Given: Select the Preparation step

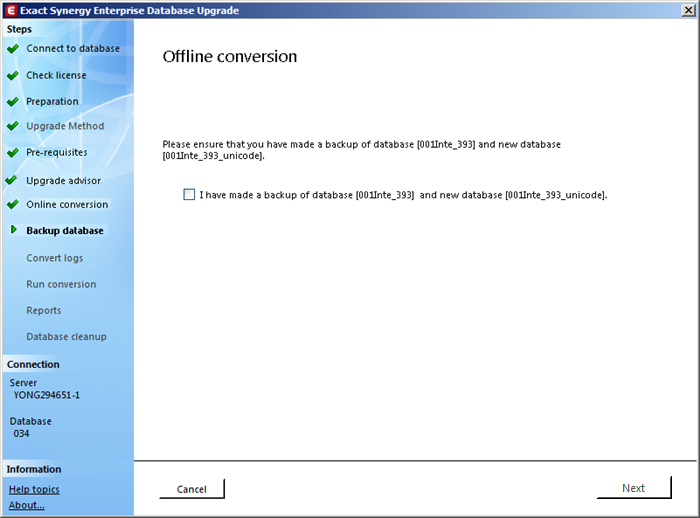Looking at the screenshot, I should pyautogui.click(x=52, y=101).
